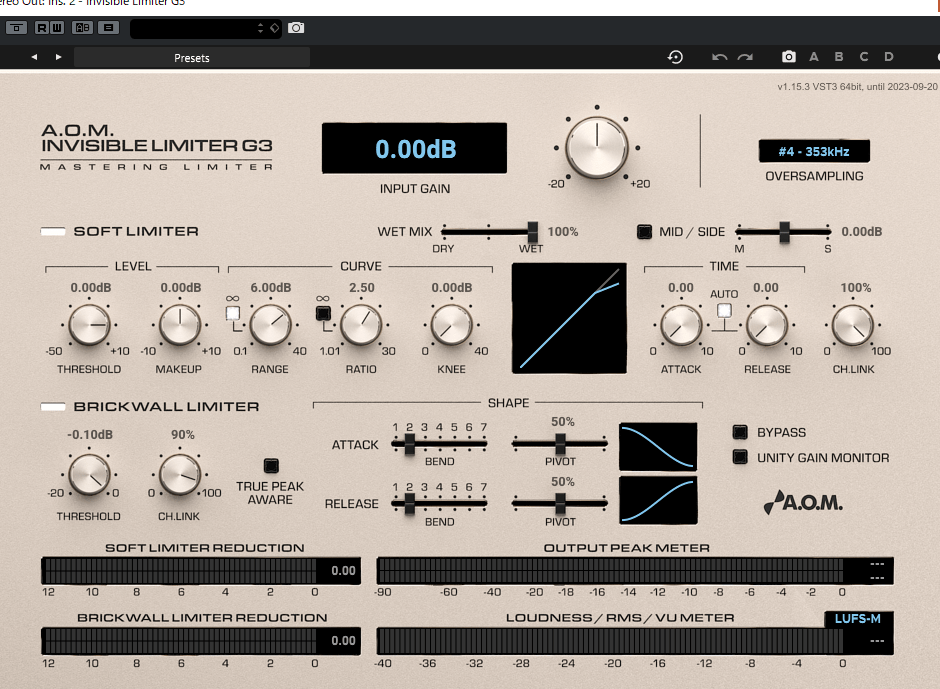The image size is (940, 689).
Task: Toggle the Mid / Side checkbox
Action: click(644, 232)
